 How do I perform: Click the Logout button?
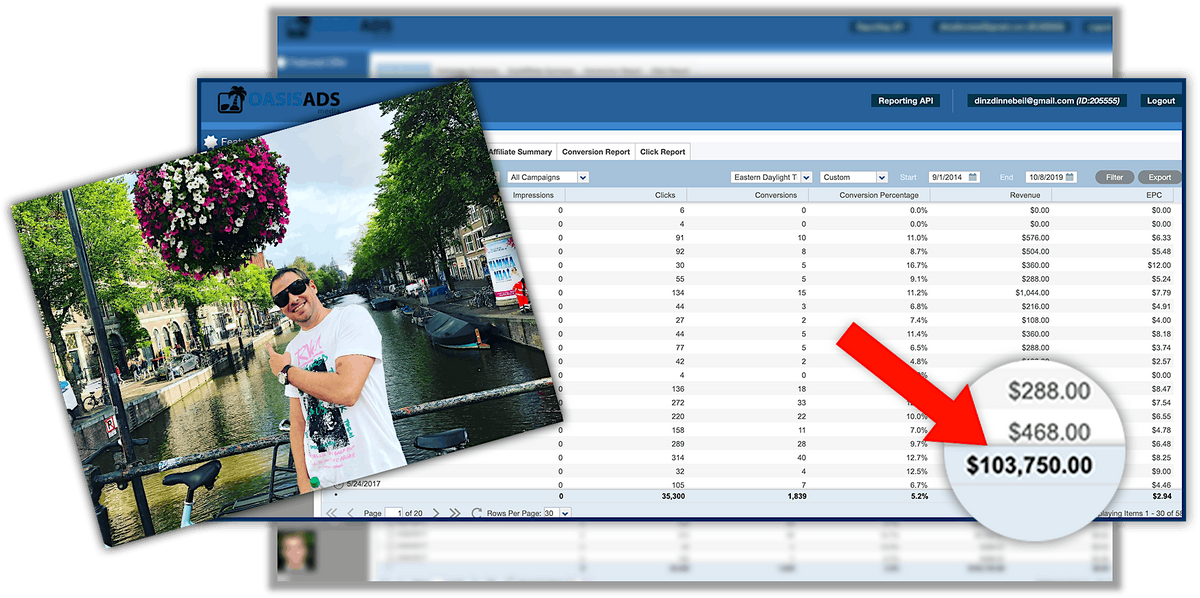coord(1161,101)
